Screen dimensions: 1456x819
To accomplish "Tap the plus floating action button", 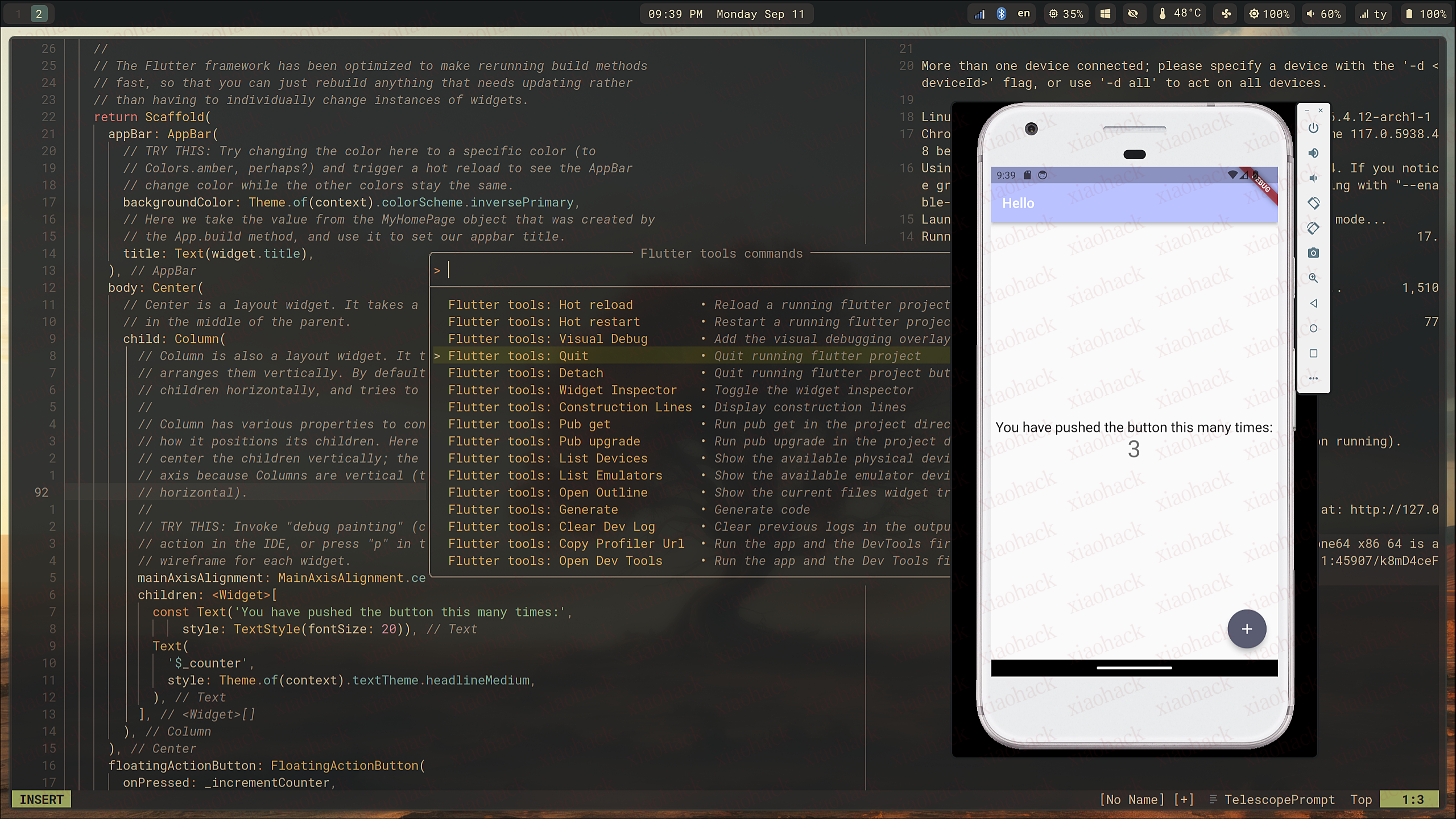I will (1247, 629).
